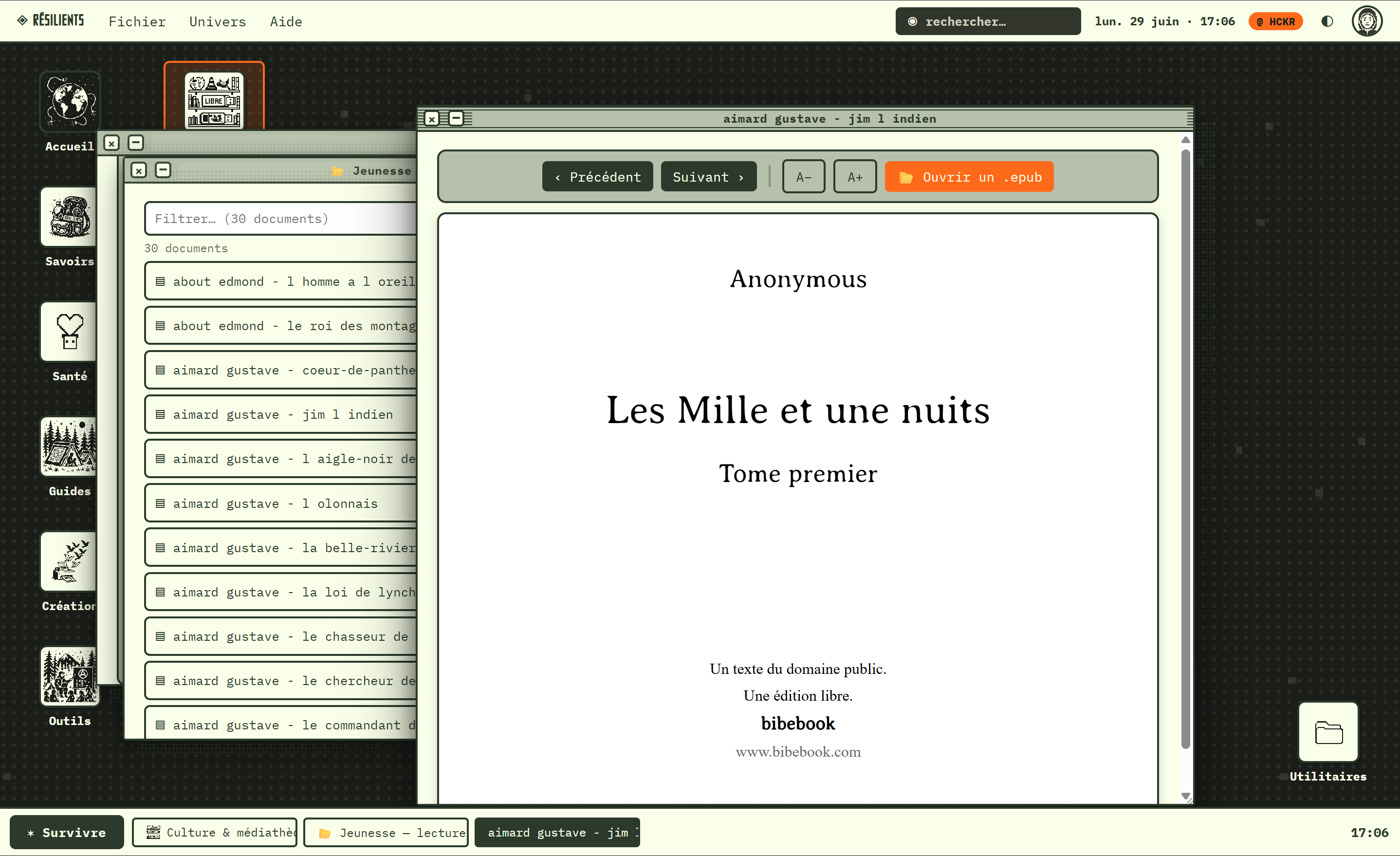
Task: Open the Guides forest tent icon
Action: coord(69,446)
